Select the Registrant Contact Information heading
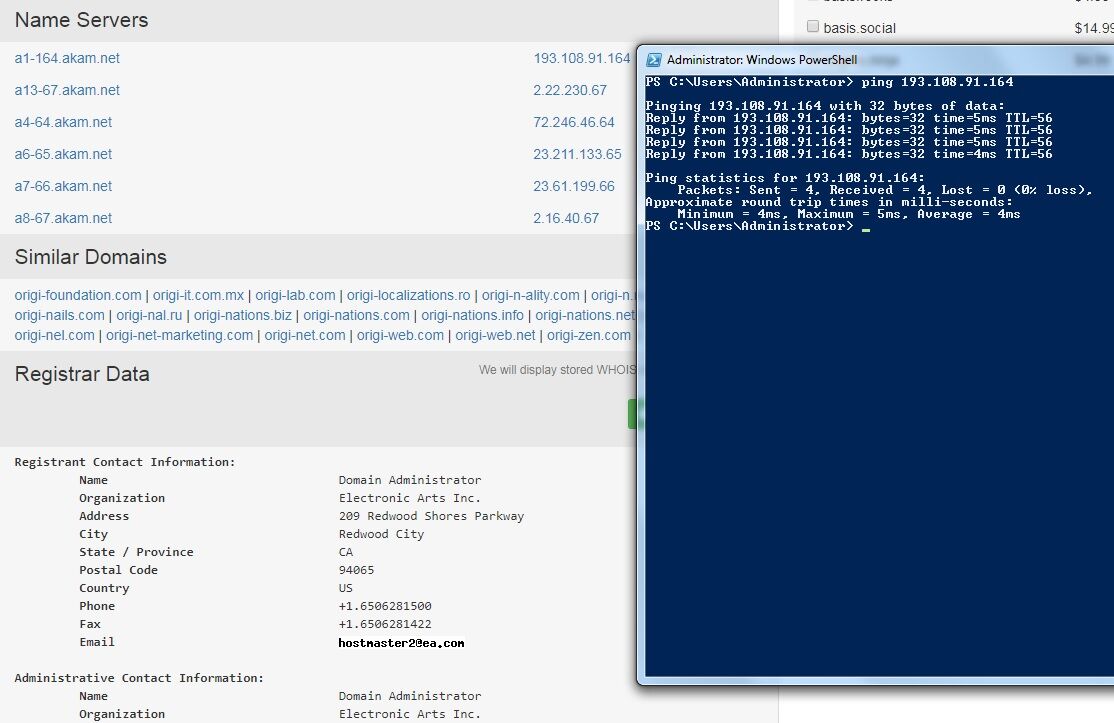 click(x=124, y=462)
